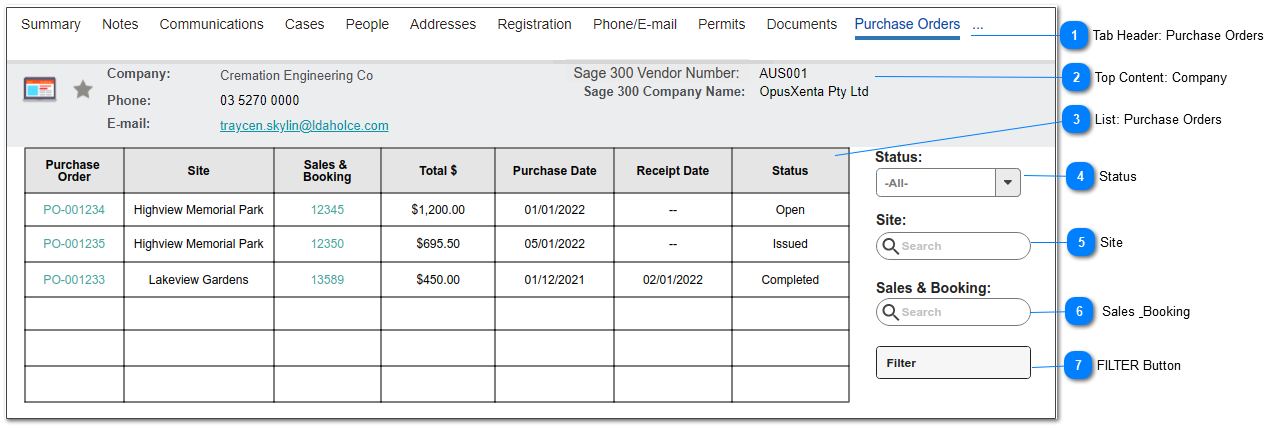Viewport: 1280px width, 428px height.
Task: Open the Documents tab
Action: (802, 24)
